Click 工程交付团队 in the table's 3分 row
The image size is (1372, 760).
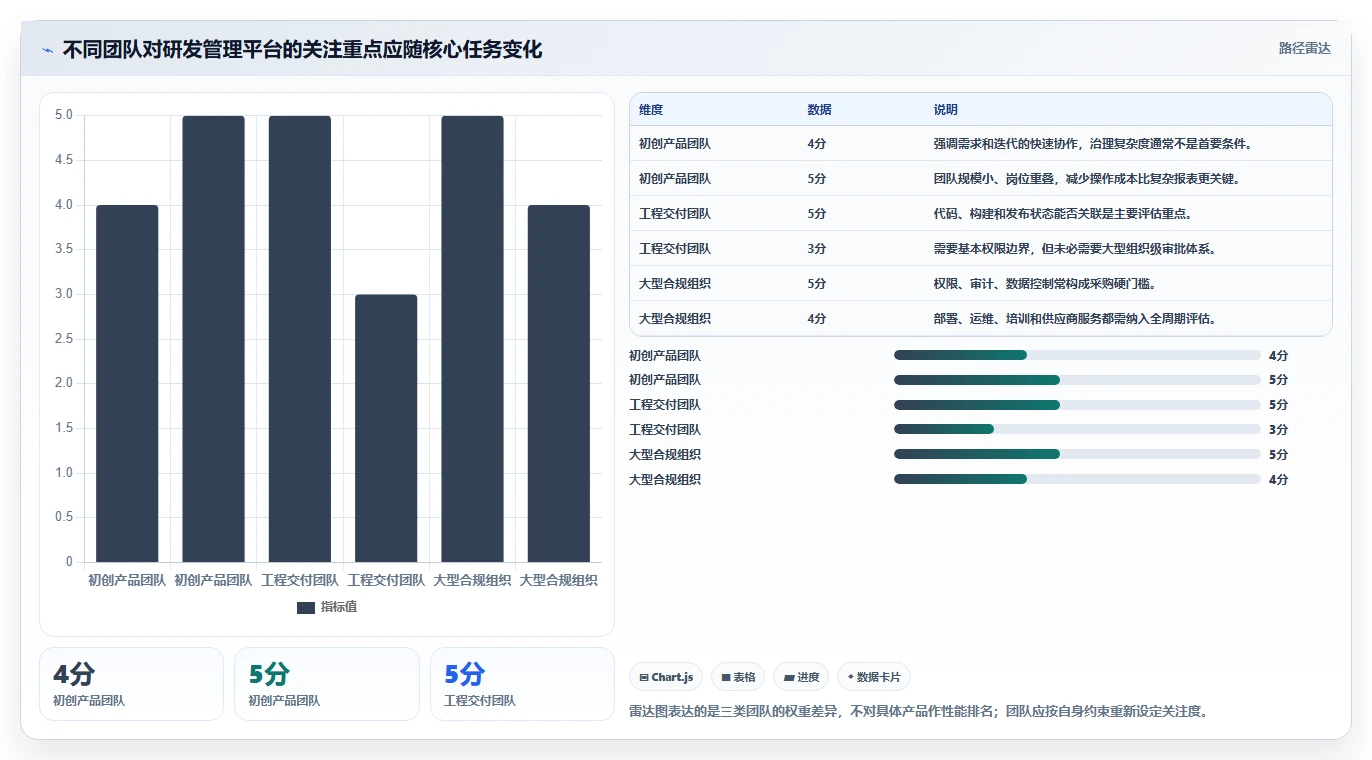click(x=675, y=249)
